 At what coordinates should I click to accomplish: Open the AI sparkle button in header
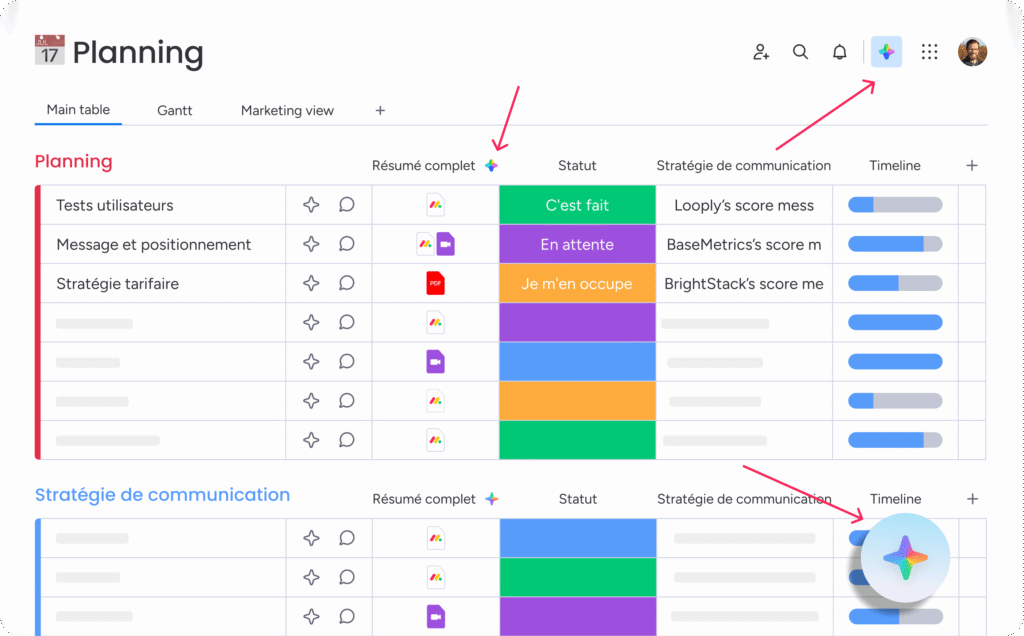pyautogui.click(x=886, y=52)
